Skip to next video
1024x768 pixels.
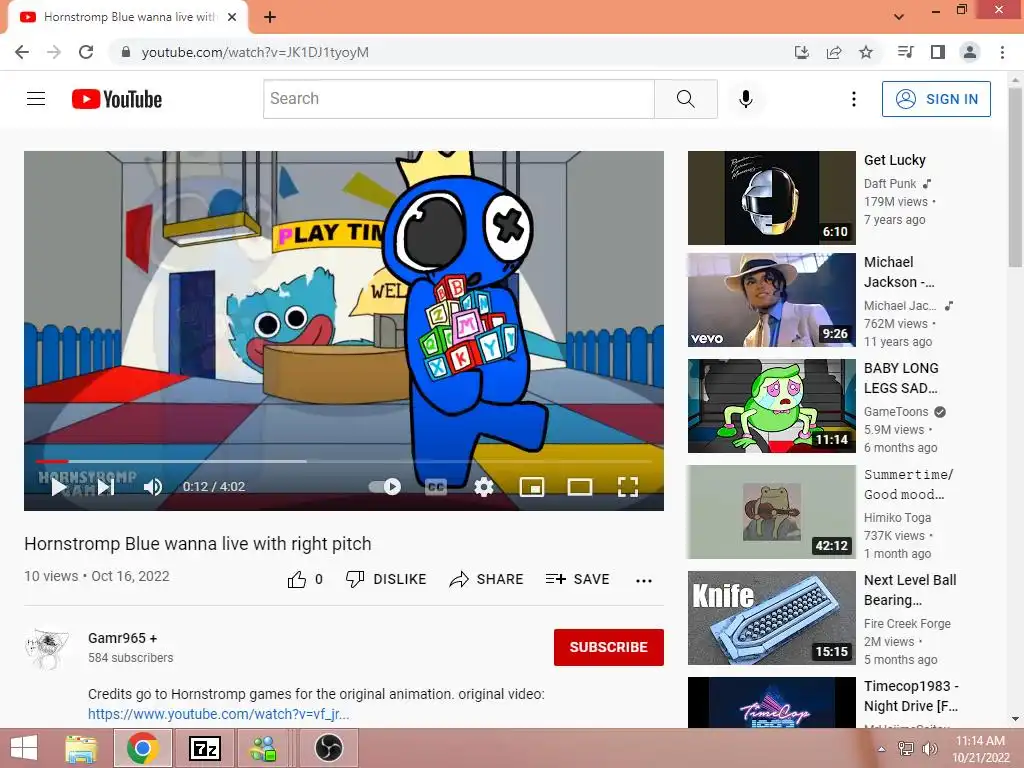pos(106,487)
